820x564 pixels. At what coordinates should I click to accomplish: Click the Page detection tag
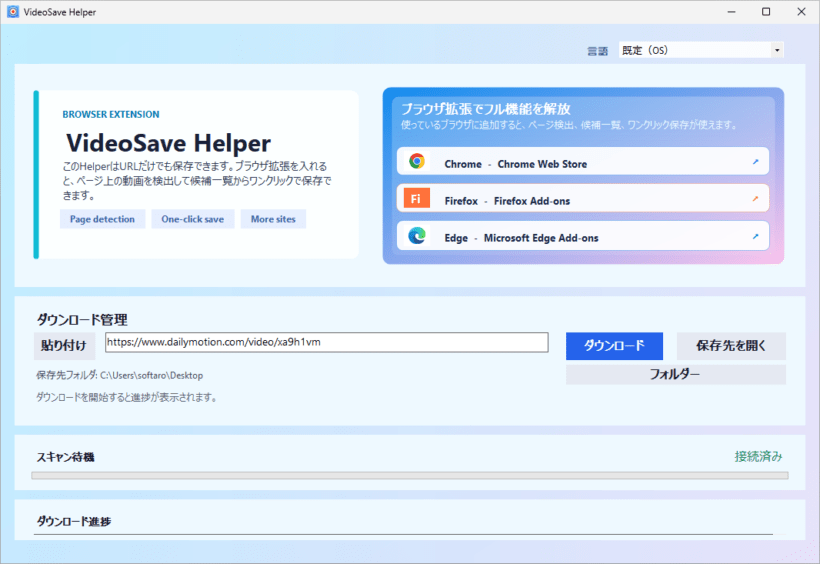tap(102, 219)
